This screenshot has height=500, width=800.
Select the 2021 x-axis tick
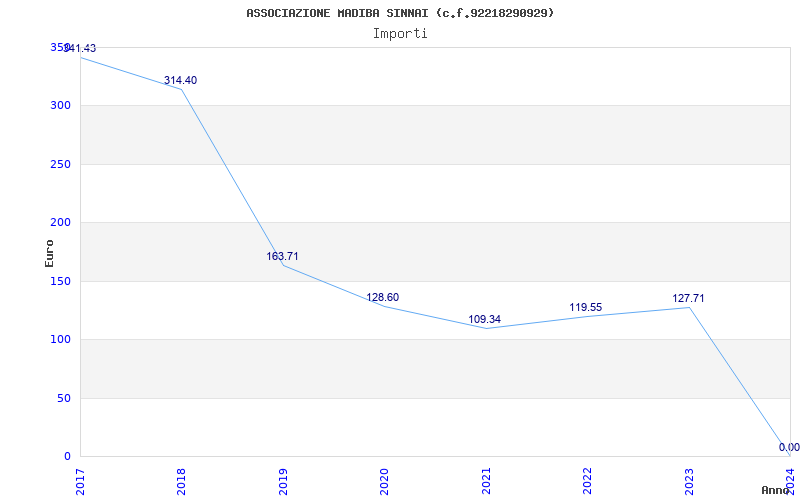(486, 480)
